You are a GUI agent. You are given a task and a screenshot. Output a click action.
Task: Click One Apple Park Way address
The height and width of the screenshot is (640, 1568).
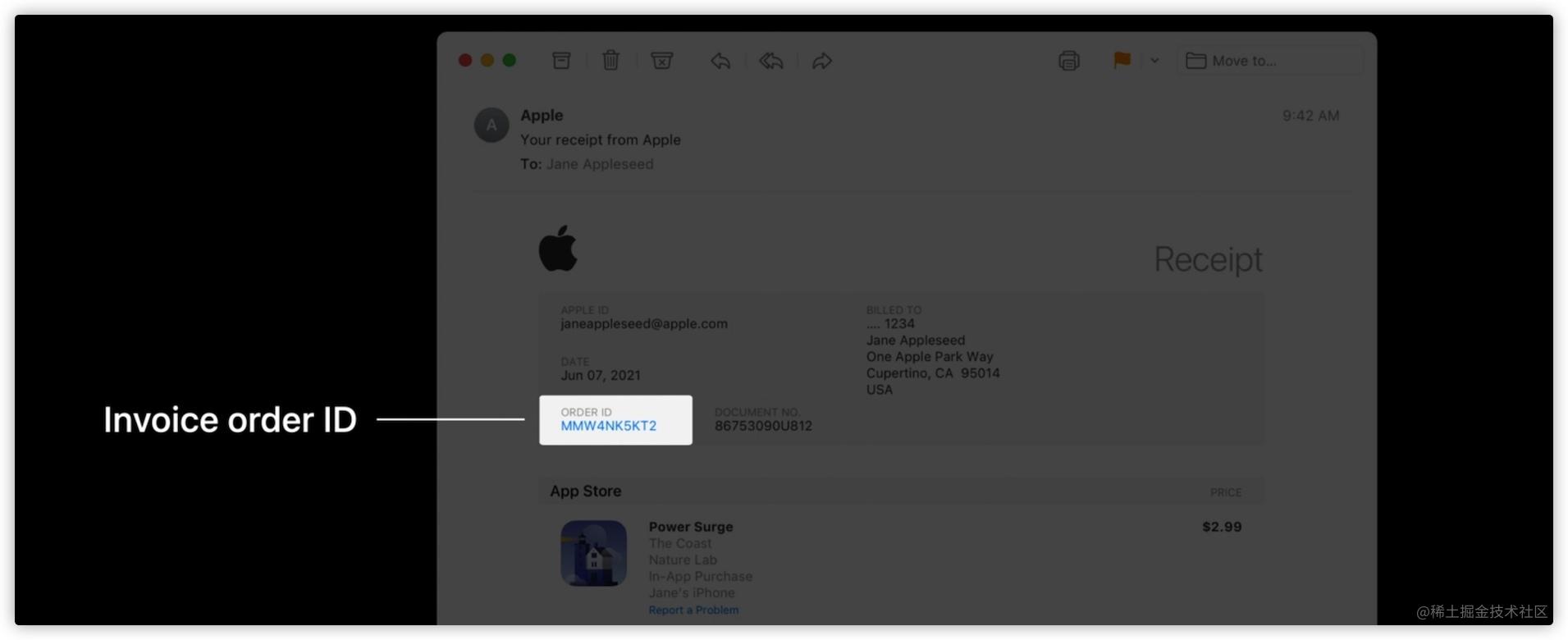[930, 357]
